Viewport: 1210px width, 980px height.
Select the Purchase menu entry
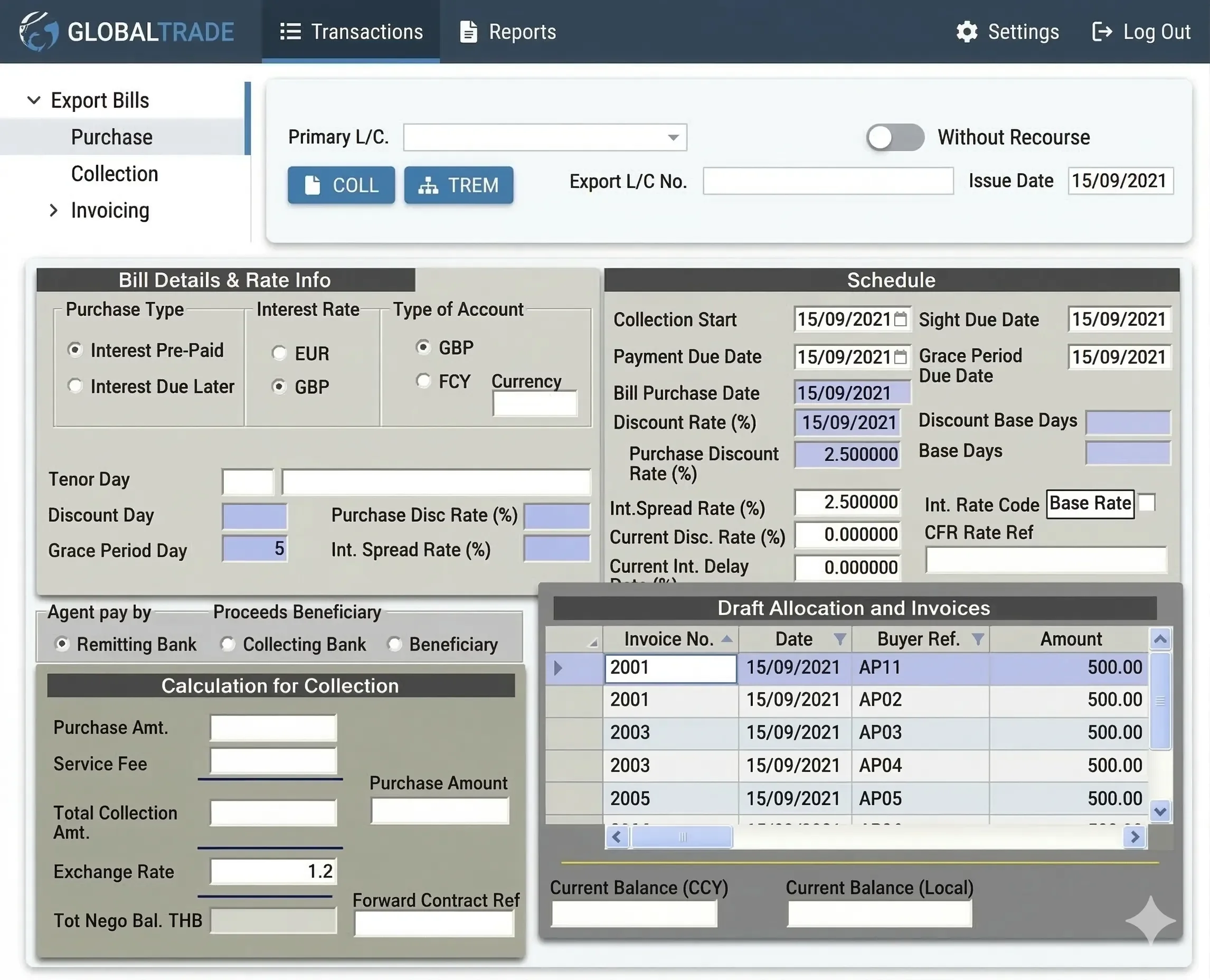(111, 137)
